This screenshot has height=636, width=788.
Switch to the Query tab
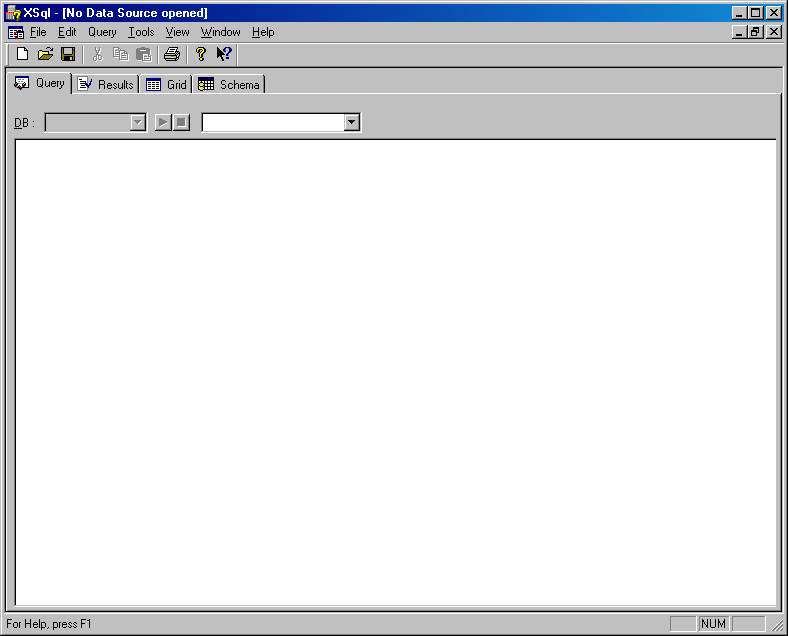tap(40, 83)
